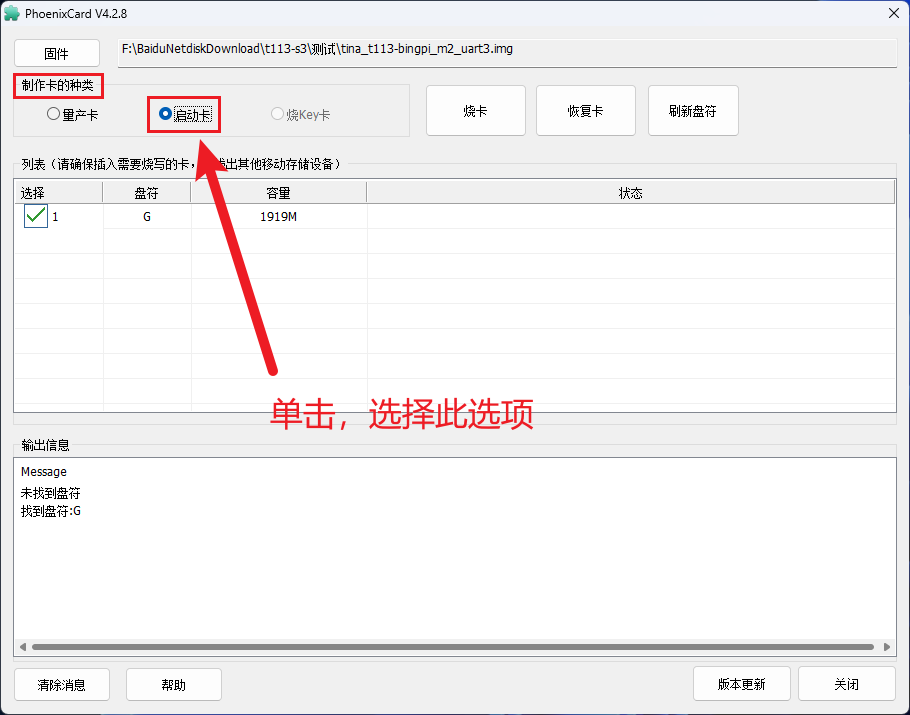Screen dimensions: 910x715
Task: Click the horizontal scrollbar thumb in output
Action: tap(453, 647)
